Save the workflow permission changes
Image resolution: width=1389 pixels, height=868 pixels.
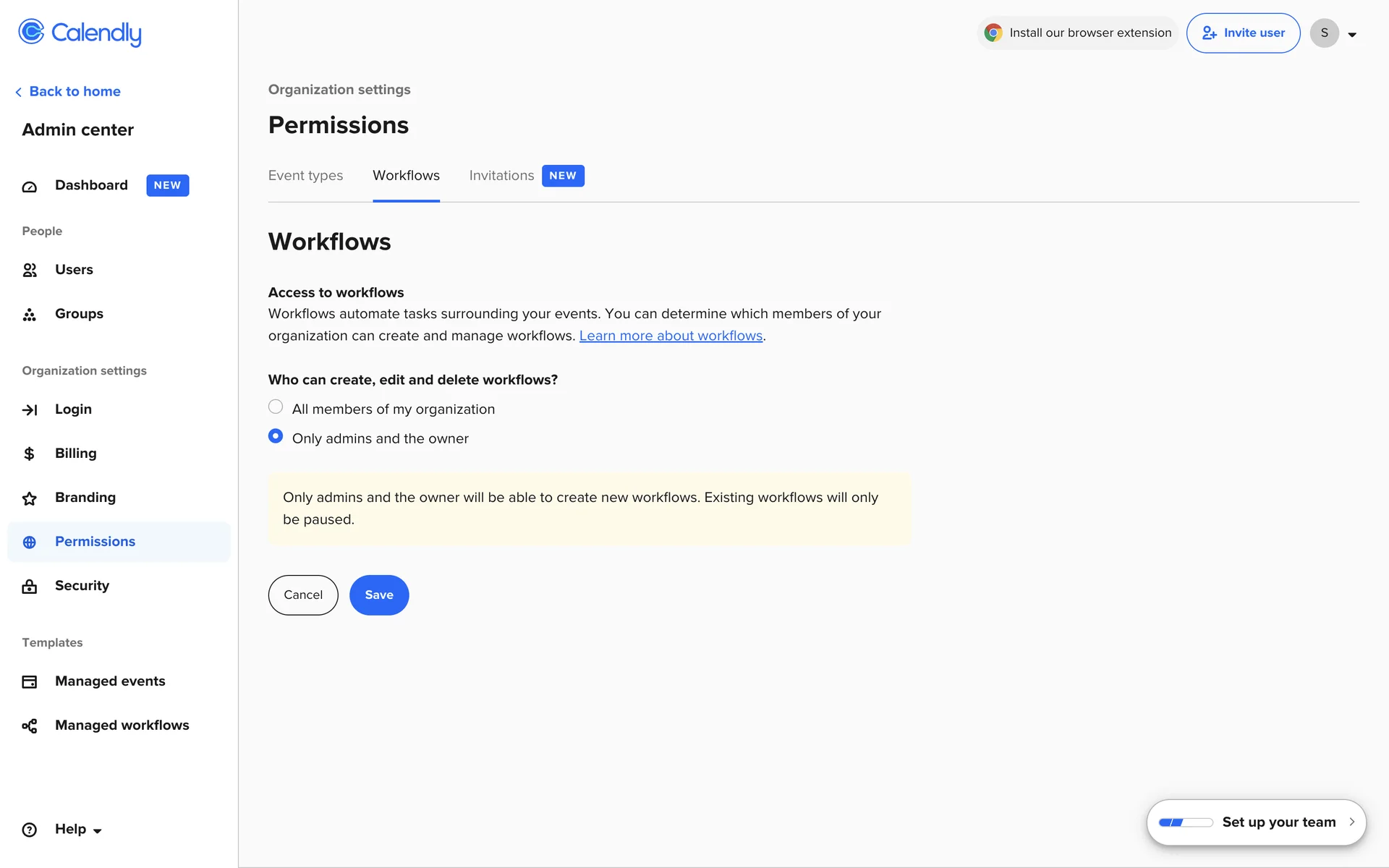[x=379, y=595]
